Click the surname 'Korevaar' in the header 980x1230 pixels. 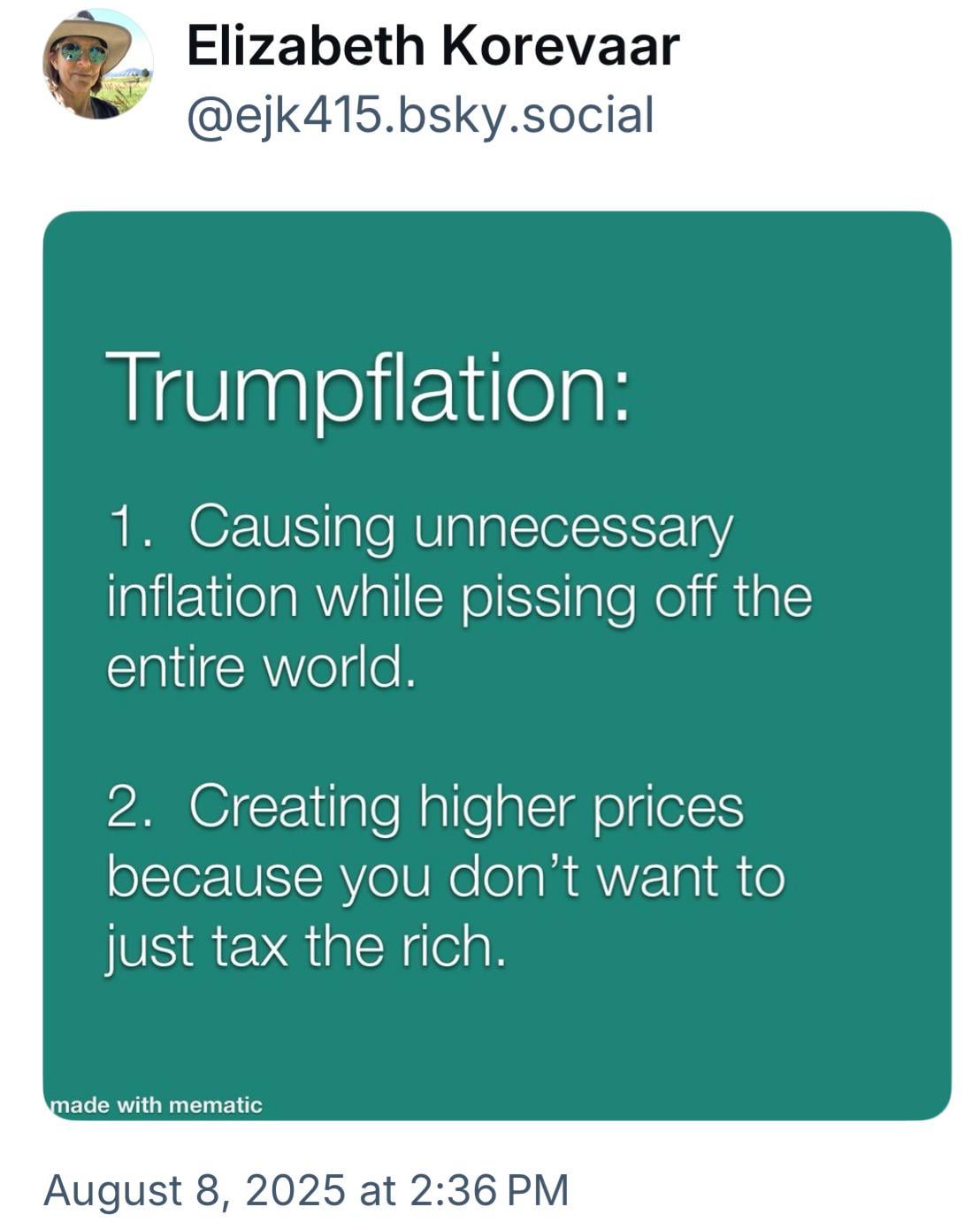560,47
